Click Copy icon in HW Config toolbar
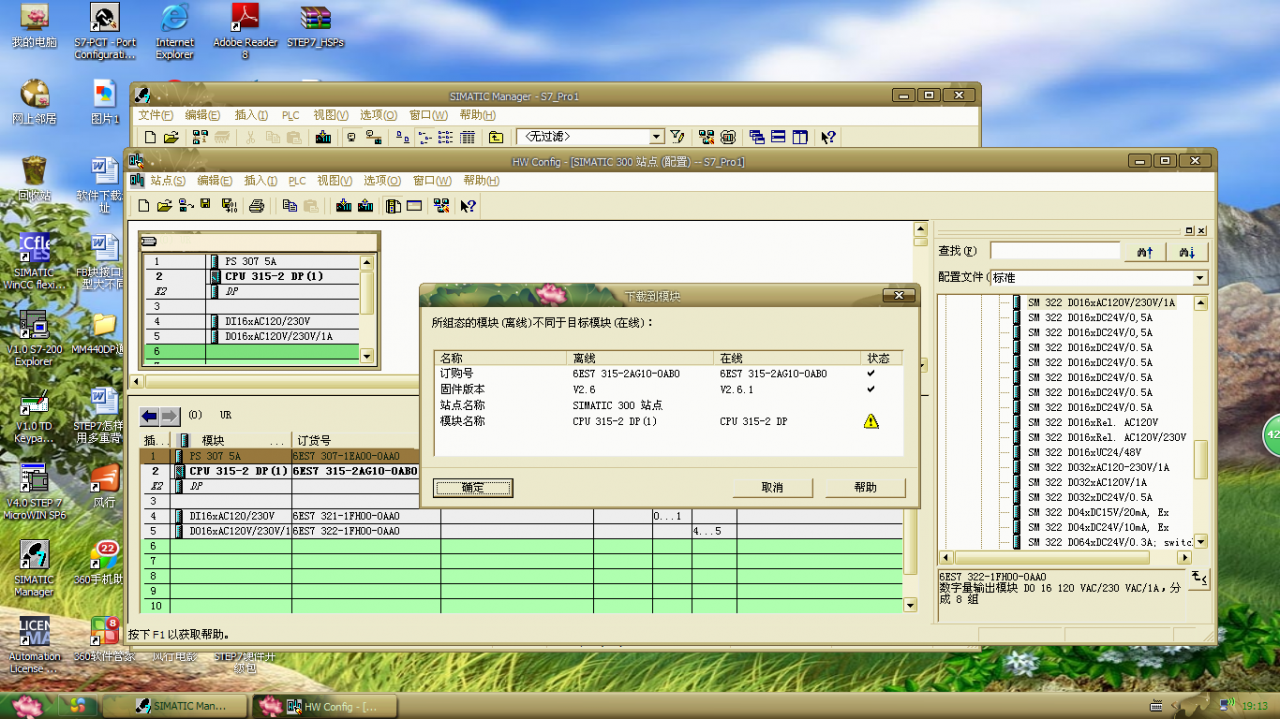The image size is (1280, 719). pos(290,206)
